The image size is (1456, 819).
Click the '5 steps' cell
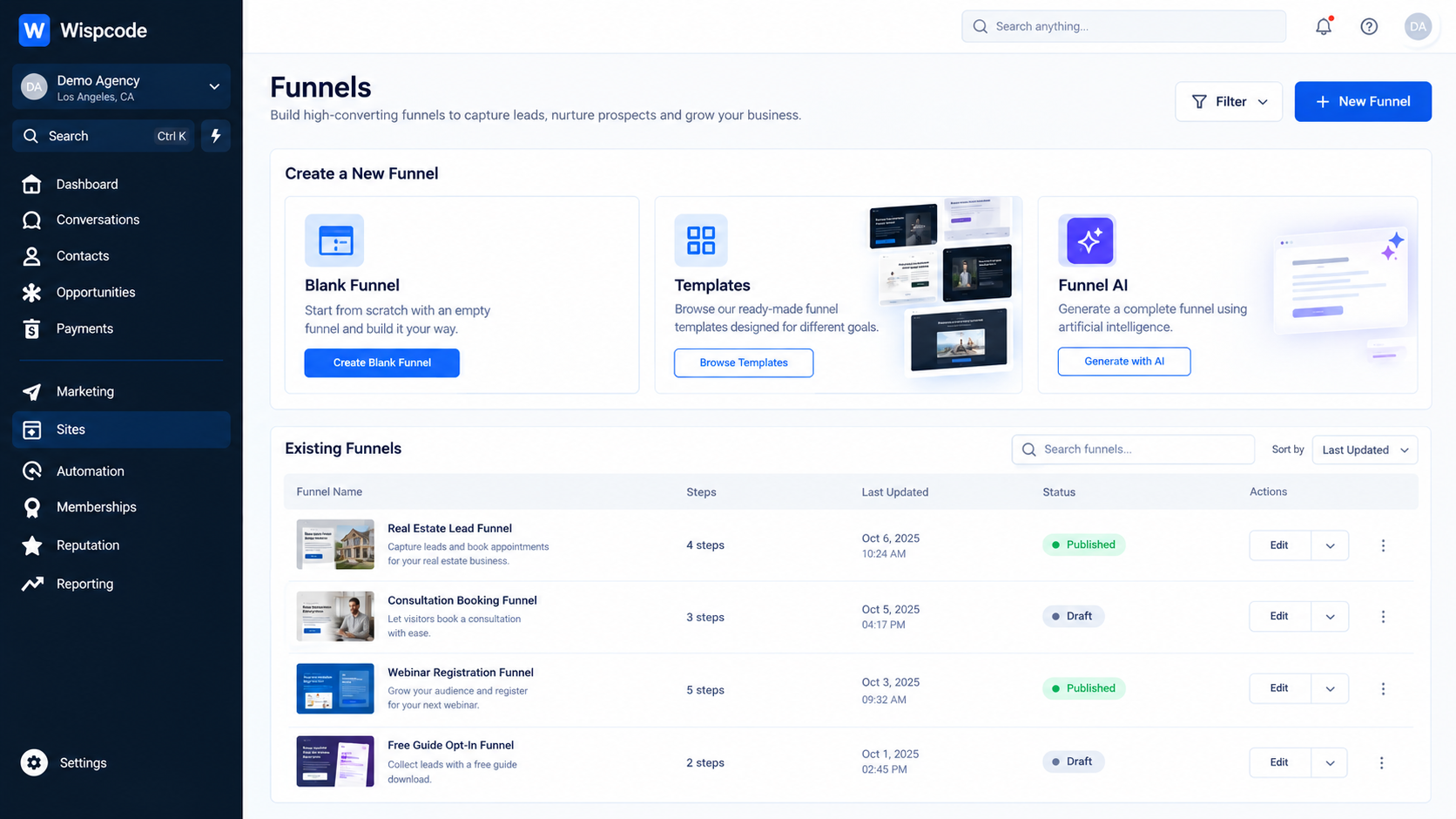(705, 690)
